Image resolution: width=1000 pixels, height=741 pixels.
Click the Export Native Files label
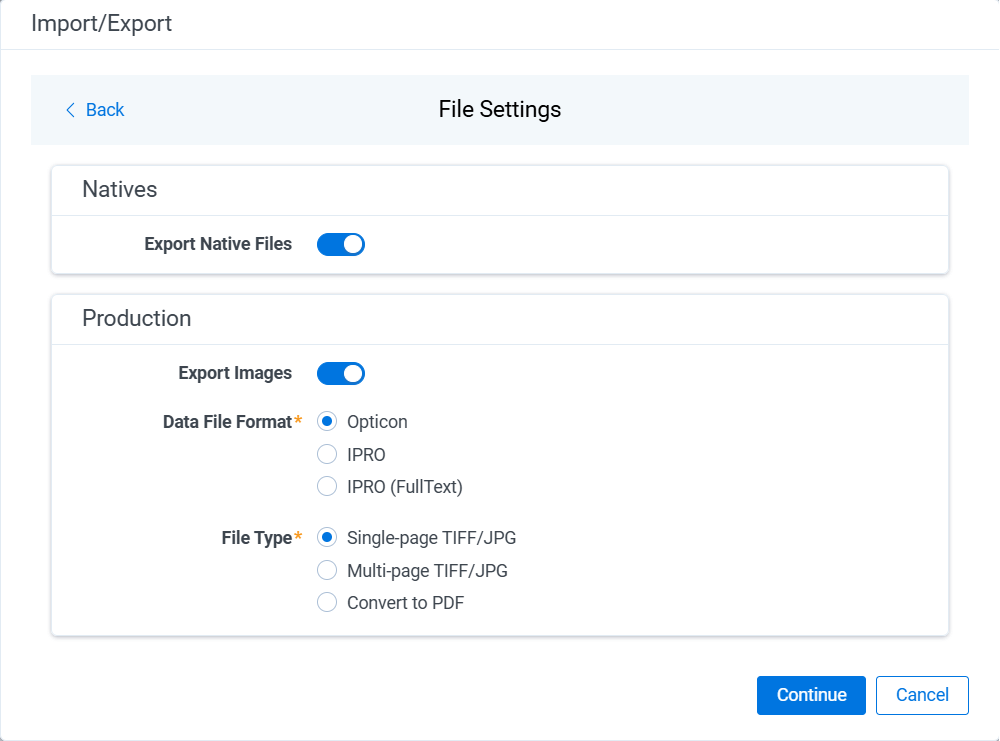[218, 244]
